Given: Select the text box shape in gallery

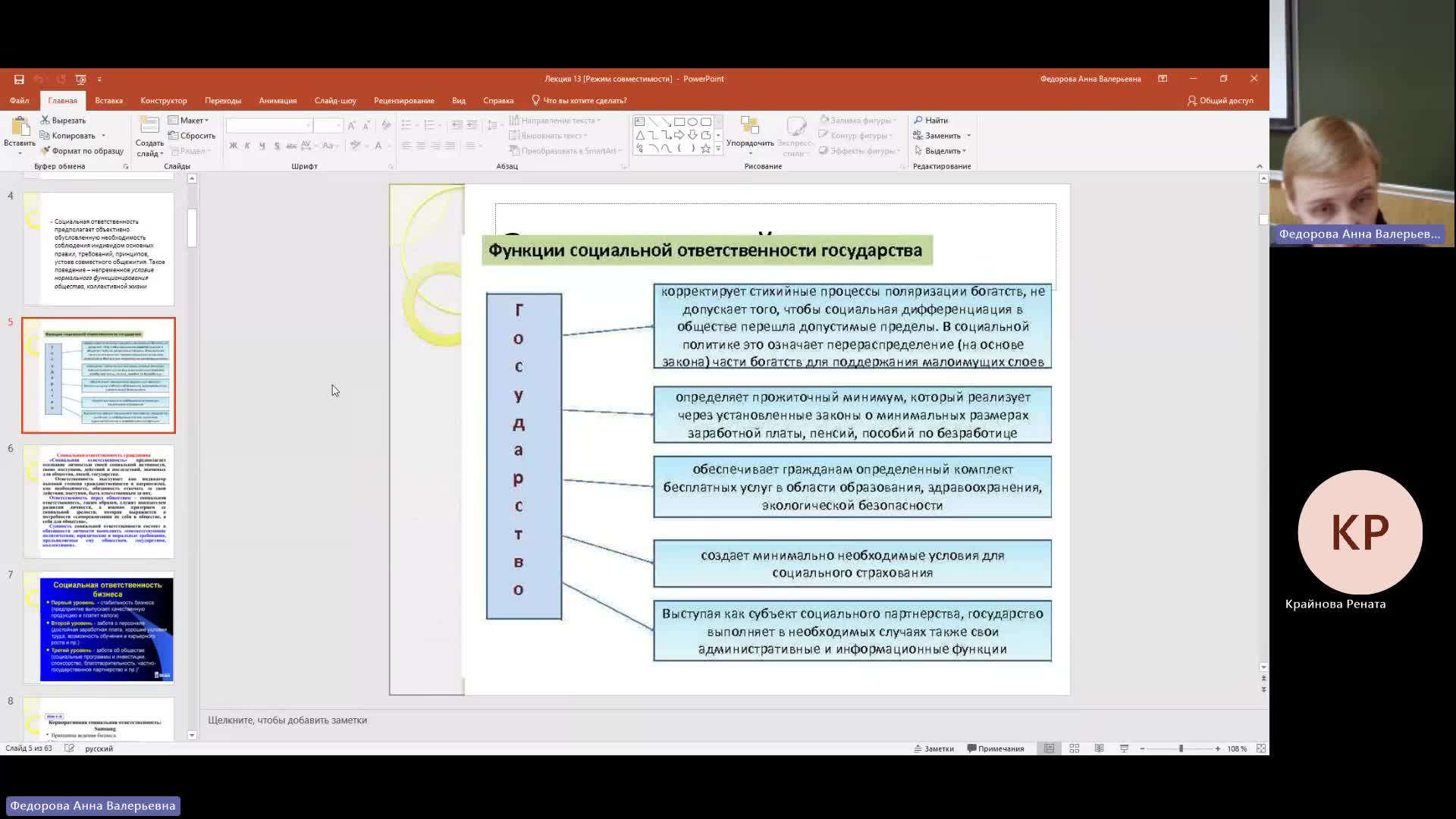Looking at the screenshot, I should (x=639, y=121).
